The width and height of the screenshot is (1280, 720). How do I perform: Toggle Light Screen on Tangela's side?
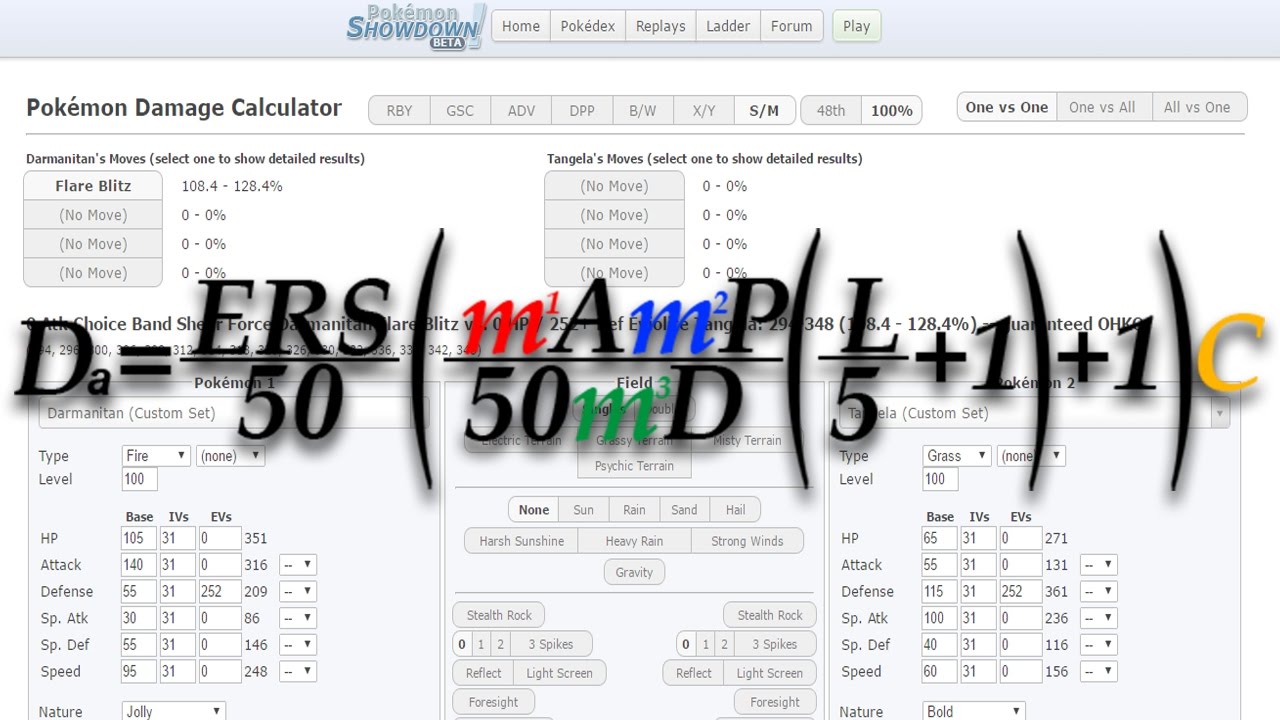click(x=770, y=673)
